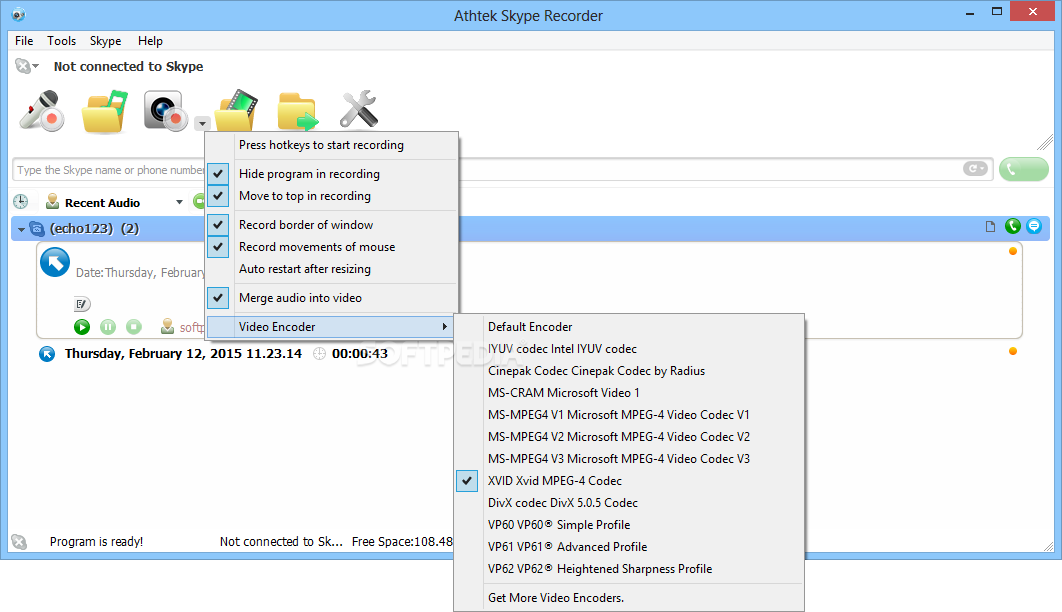The image size is (1062, 612).
Task: Click the green call button
Action: click(1023, 169)
